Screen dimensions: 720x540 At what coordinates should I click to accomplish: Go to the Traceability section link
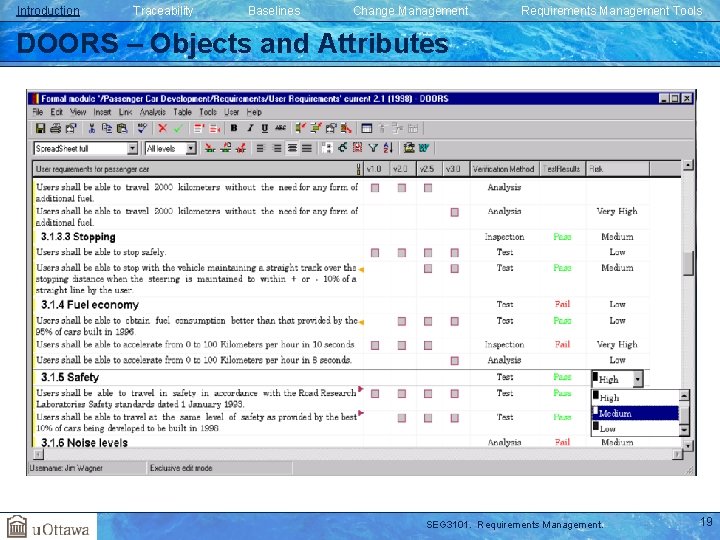[163, 11]
